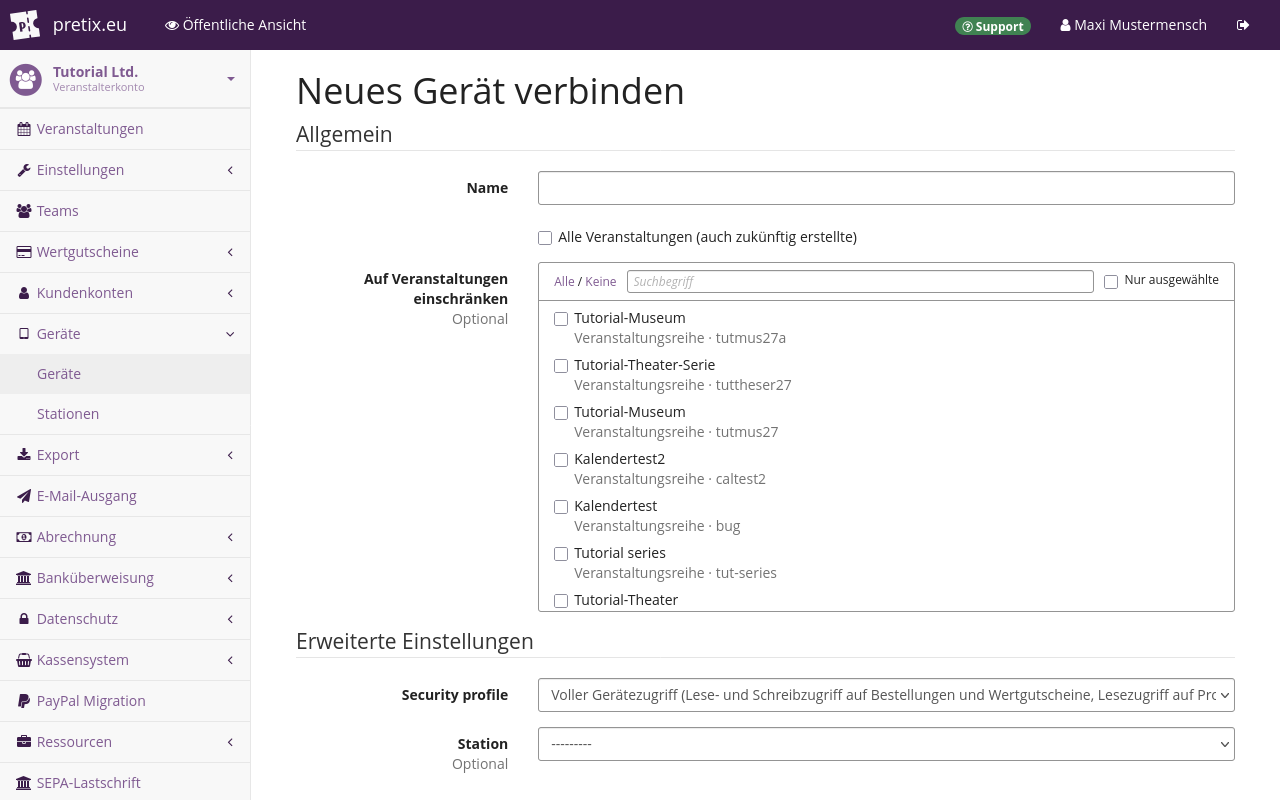Collapse the Geräte menu chevron
The width and height of the screenshot is (1280, 800).
tap(230, 334)
